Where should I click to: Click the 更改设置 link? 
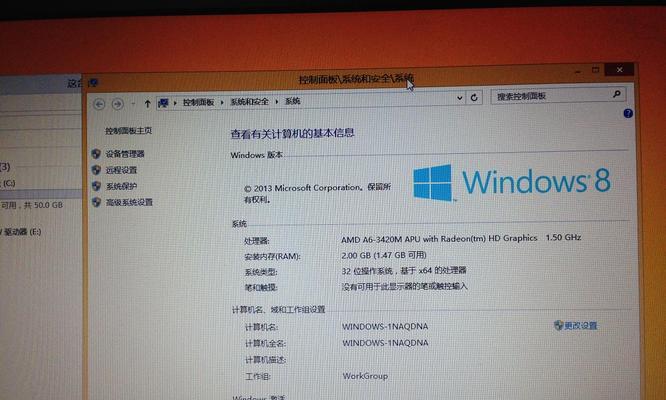[581, 326]
